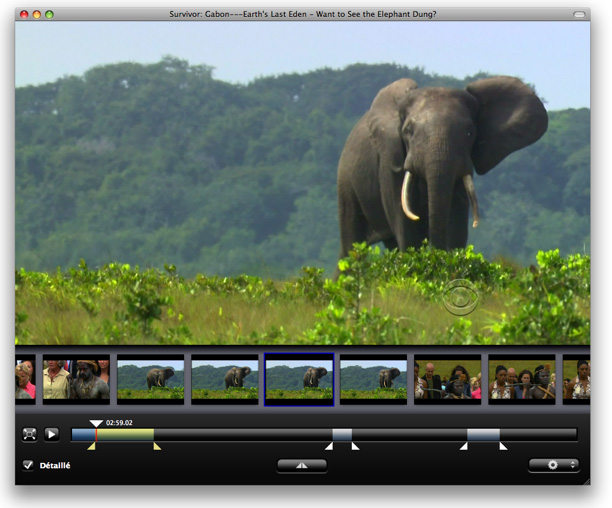Select the first elephant thumbnail in filmstrip
Image resolution: width=612 pixels, height=508 pixels.
point(151,379)
